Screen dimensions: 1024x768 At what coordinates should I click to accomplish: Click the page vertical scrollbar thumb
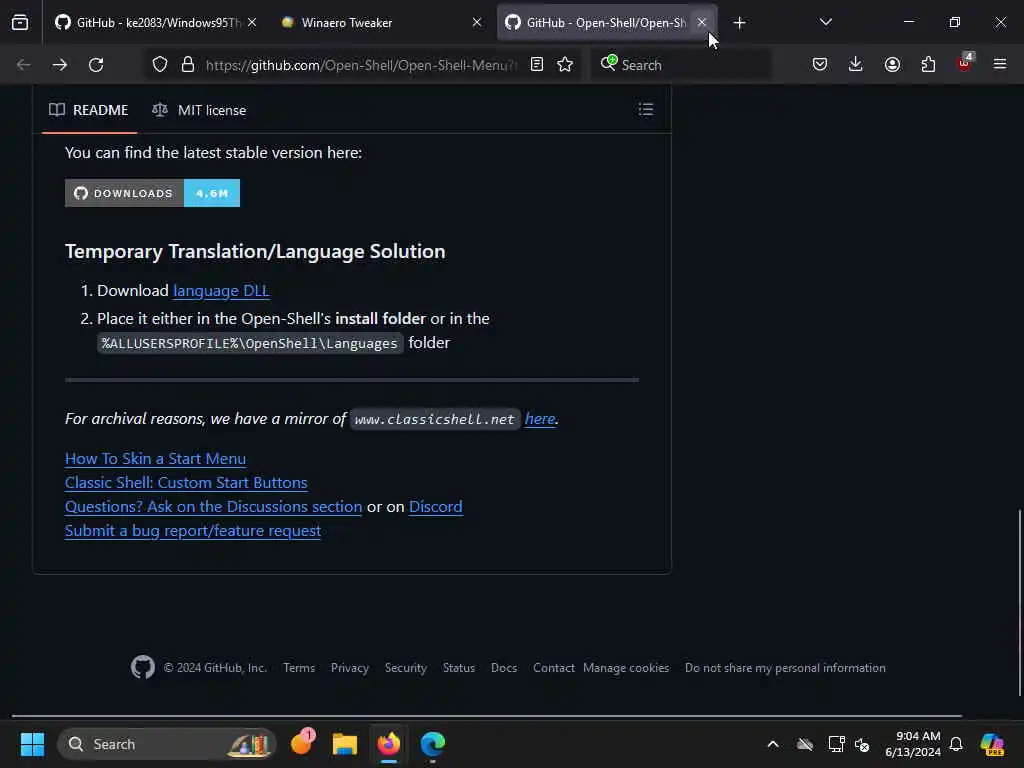pos(1019,602)
